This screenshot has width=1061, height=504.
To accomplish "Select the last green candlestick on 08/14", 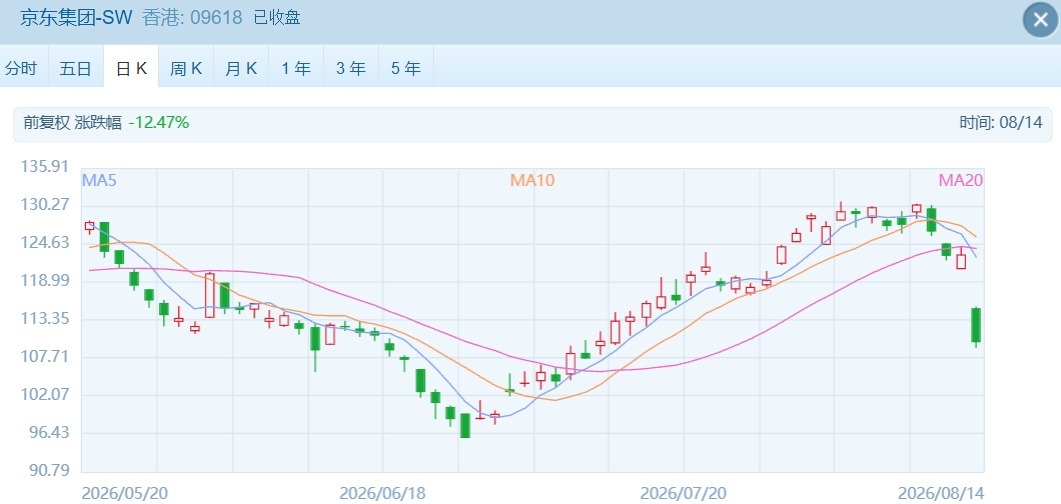I will (976, 325).
